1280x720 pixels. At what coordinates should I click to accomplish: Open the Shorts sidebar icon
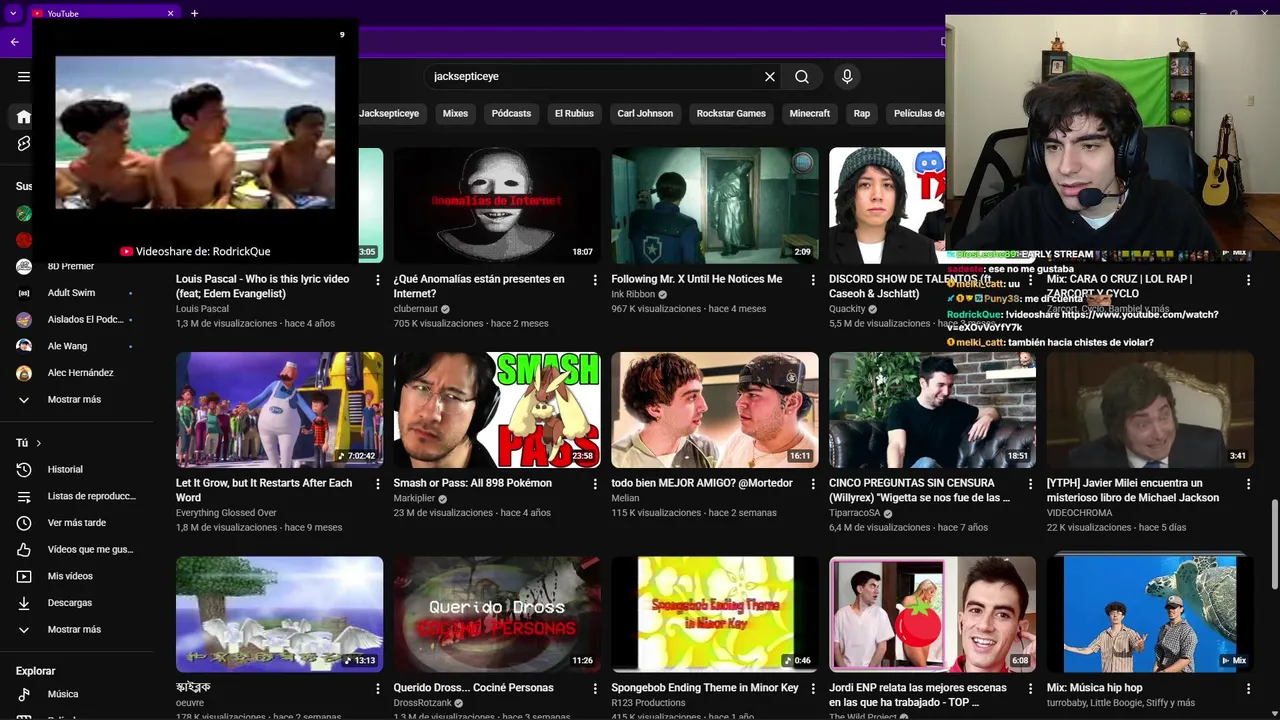click(x=24, y=144)
